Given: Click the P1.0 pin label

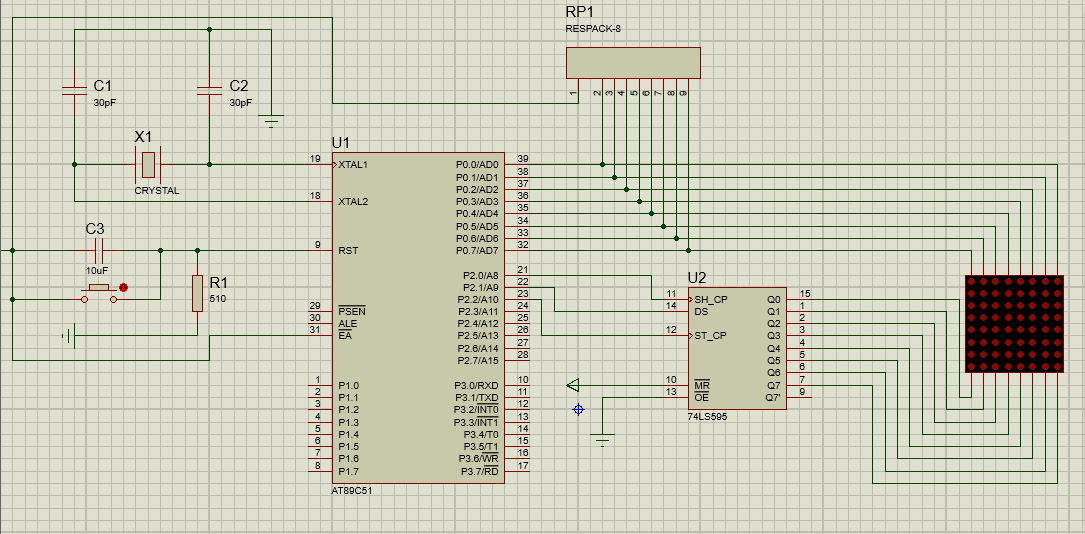Looking at the screenshot, I should [x=349, y=385].
